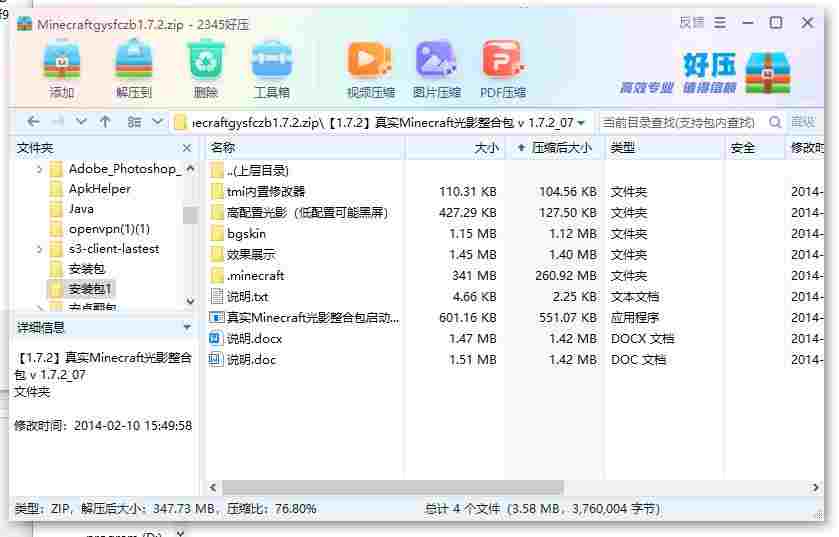This screenshot has width=839, height=537.
Task: Go back with the left arrow
Action: pos(33,122)
